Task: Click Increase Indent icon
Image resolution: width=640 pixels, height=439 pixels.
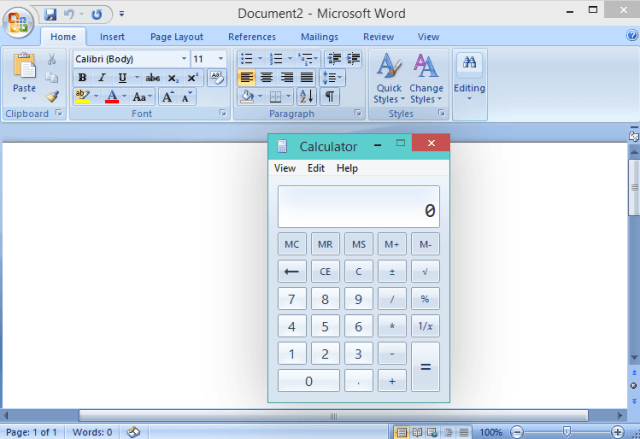Action: click(x=353, y=59)
